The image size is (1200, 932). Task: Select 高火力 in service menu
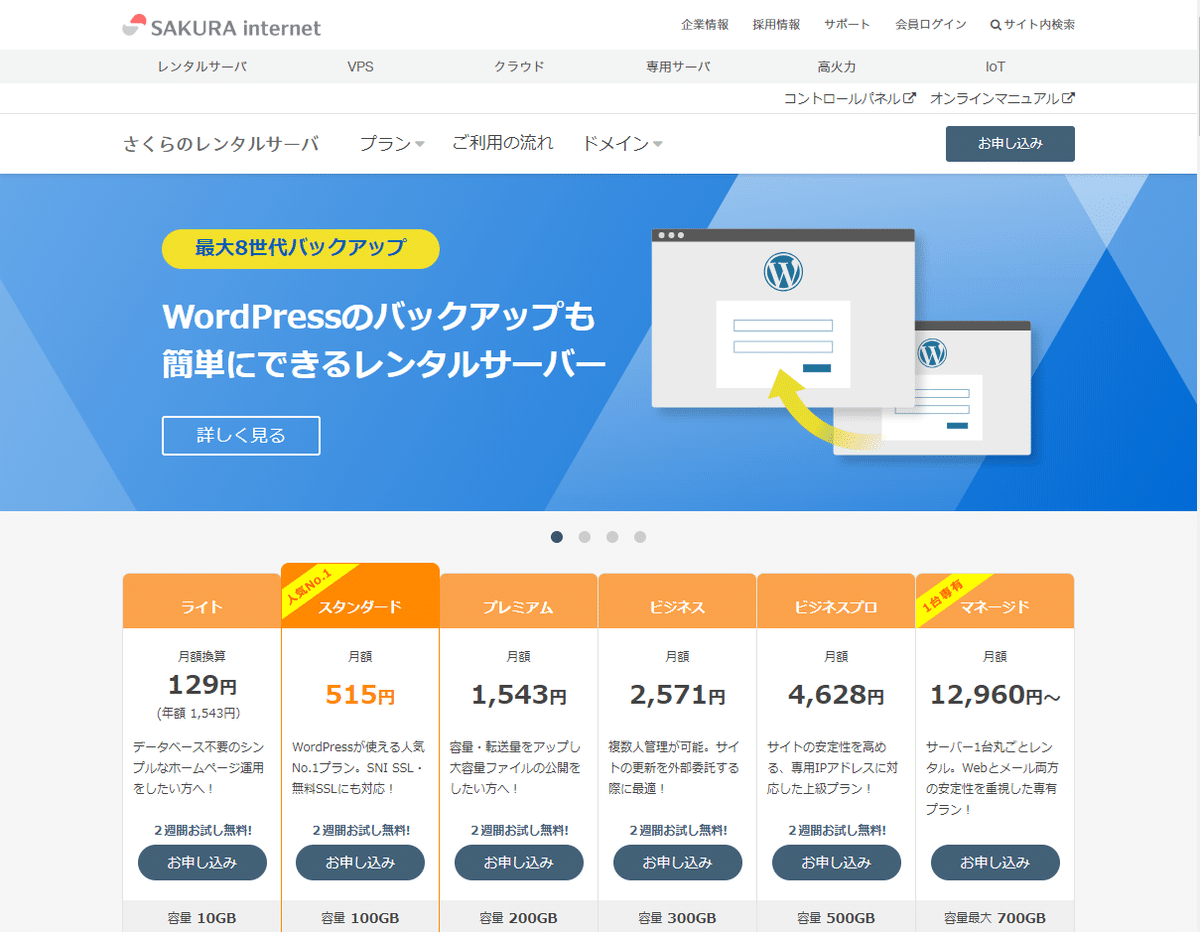pyautogui.click(x=836, y=67)
